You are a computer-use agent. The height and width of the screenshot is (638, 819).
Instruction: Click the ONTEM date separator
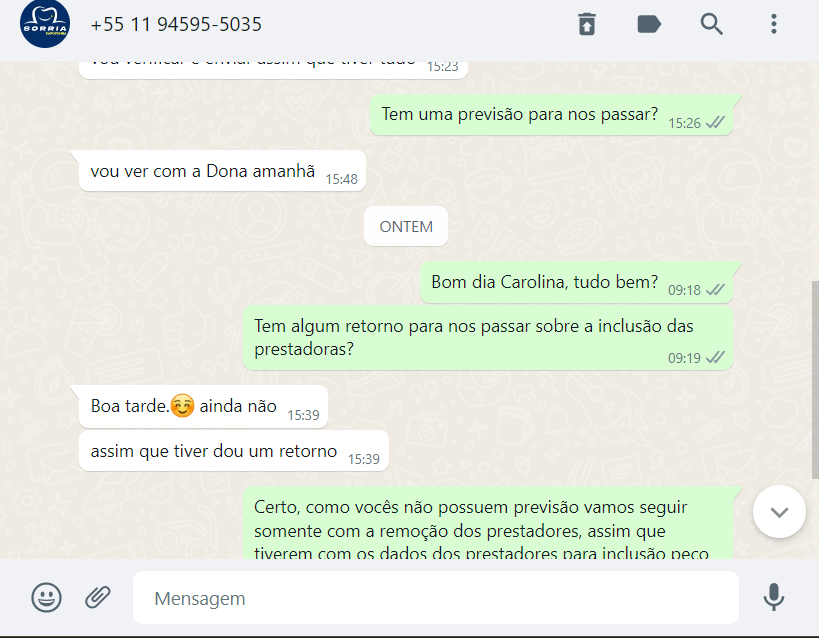pos(406,226)
